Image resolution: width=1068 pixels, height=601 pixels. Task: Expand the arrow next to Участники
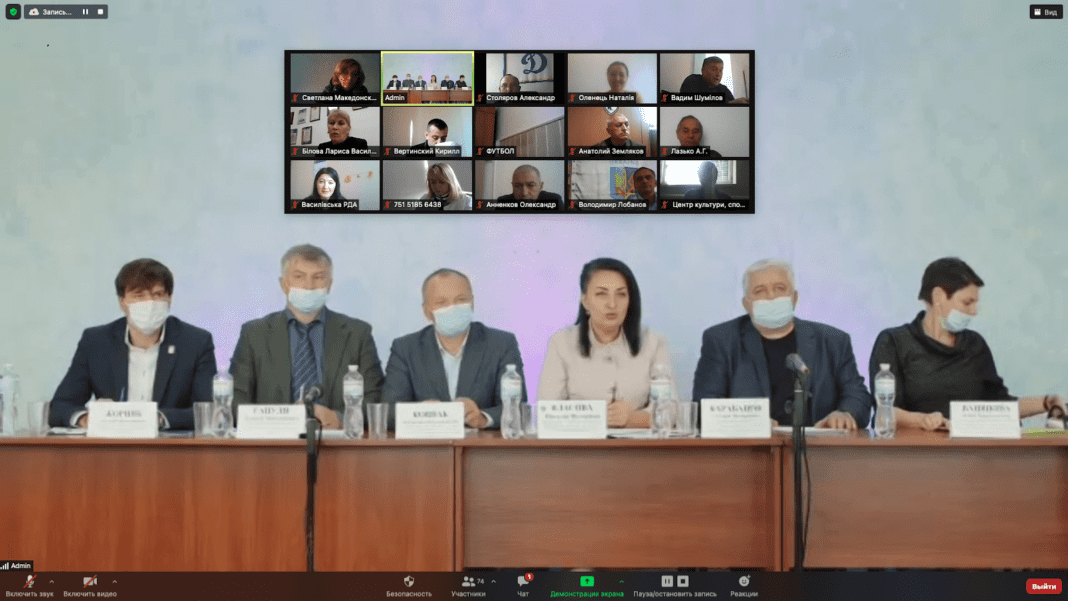pyautogui.click(x=493, y=581)
